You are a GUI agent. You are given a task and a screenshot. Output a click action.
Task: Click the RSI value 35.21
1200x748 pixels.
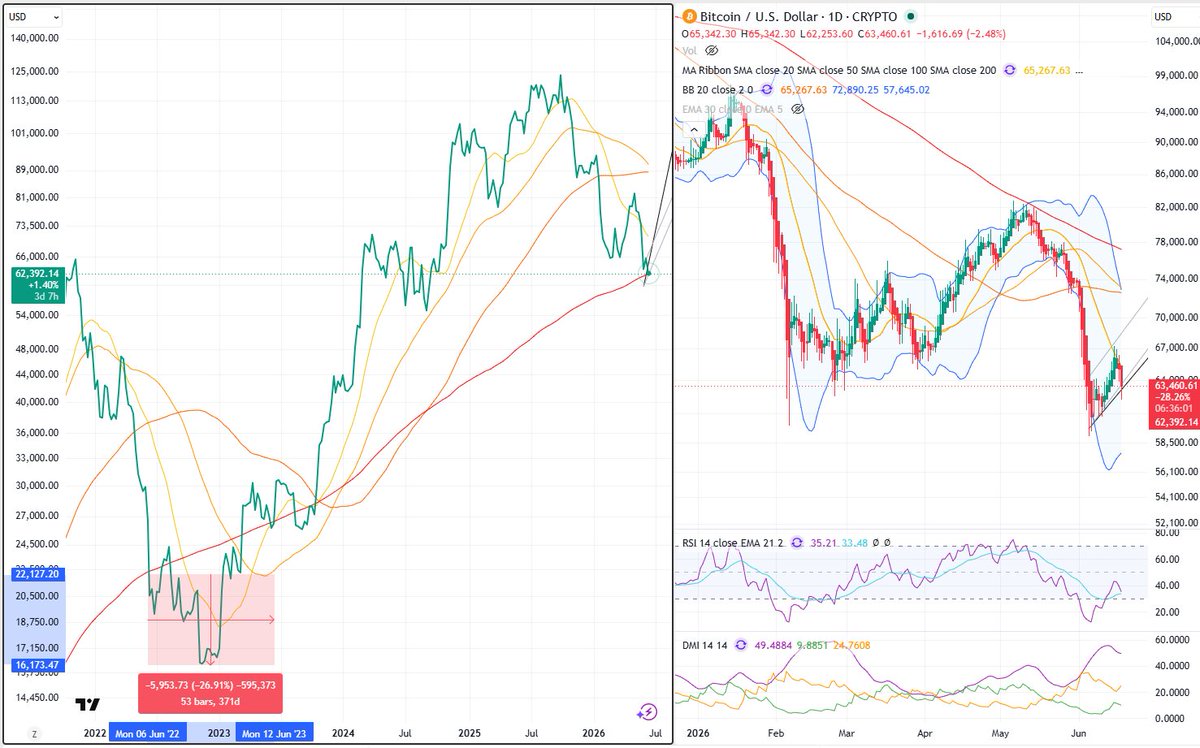click(x=823, y=543)
